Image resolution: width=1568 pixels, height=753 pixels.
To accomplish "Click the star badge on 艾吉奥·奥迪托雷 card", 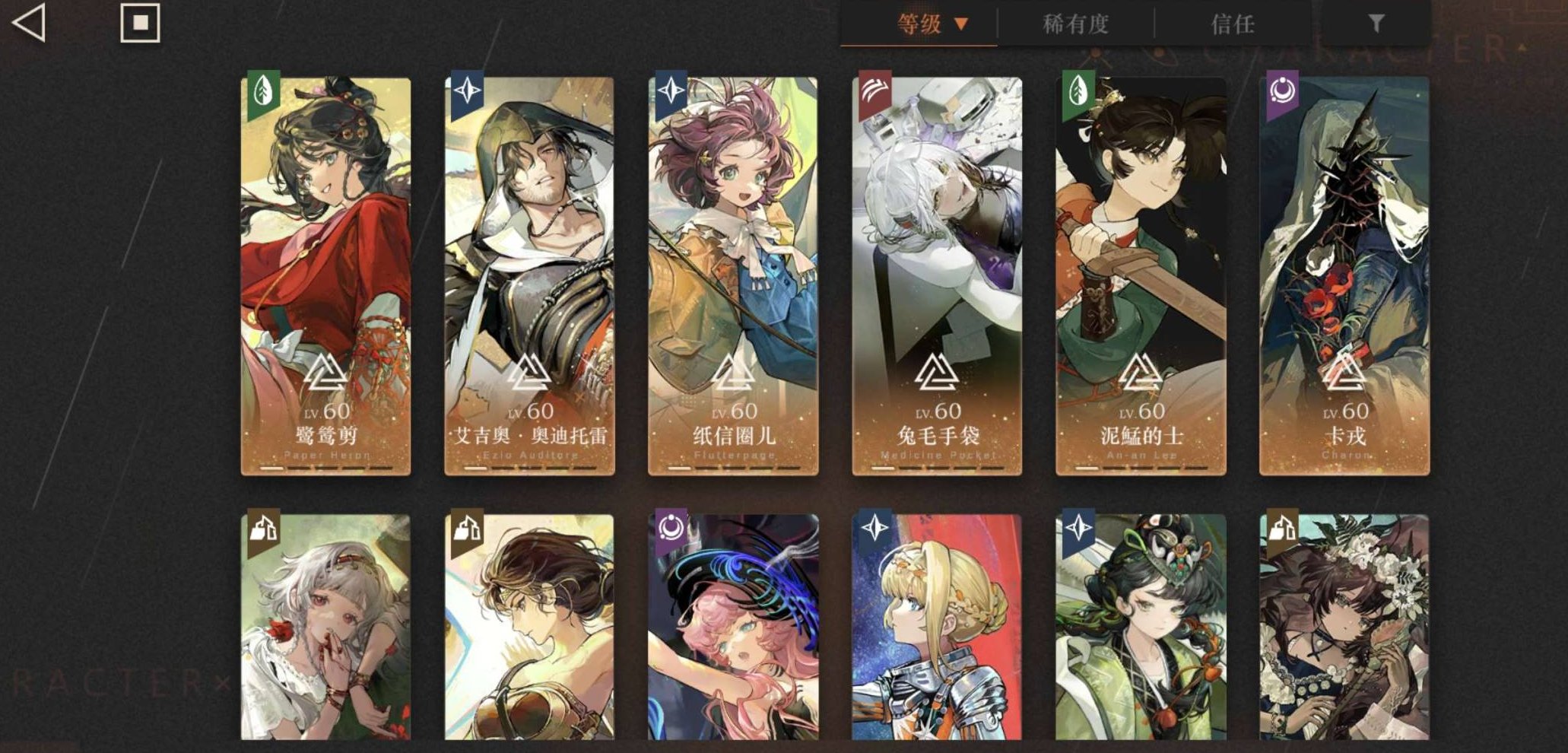I will (x=467, y=93).
